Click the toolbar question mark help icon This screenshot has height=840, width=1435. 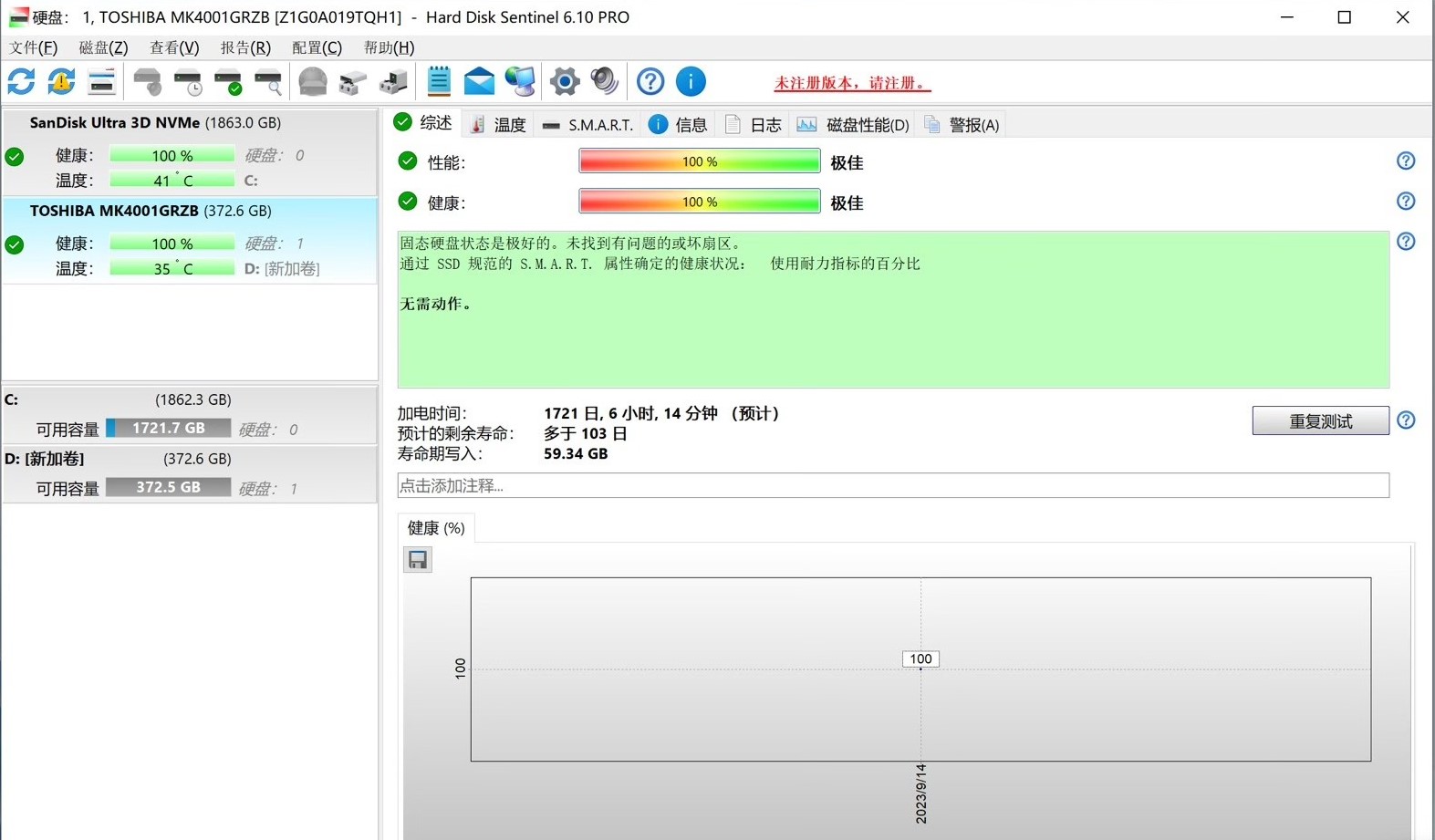(x=650, y=82)
